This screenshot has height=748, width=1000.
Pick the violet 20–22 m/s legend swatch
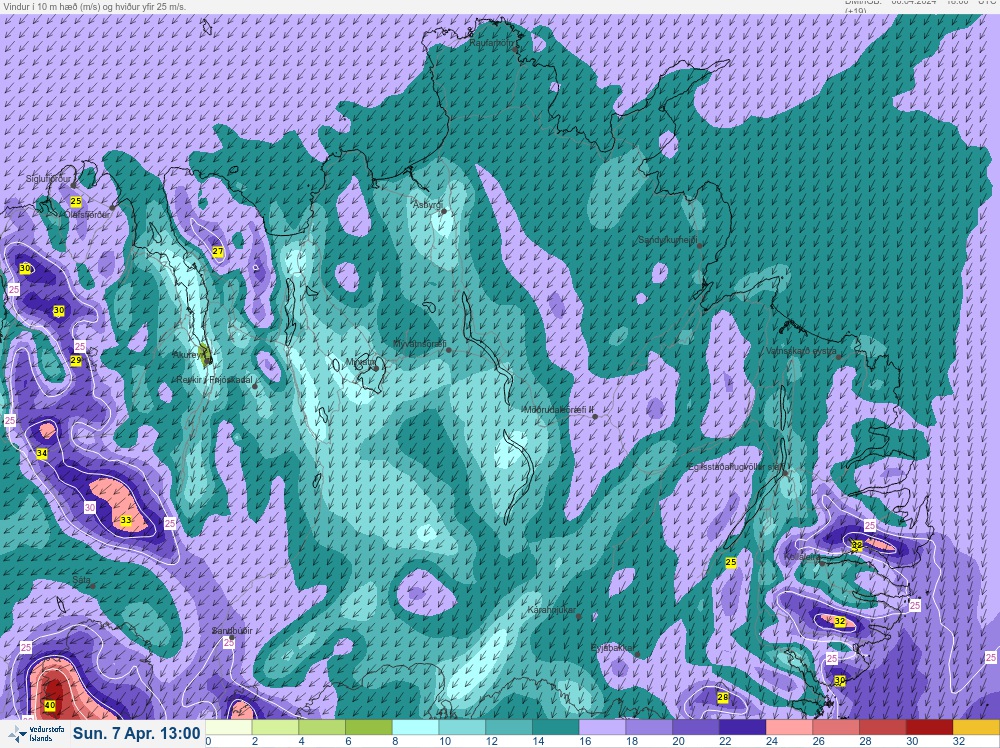(696, 728)
